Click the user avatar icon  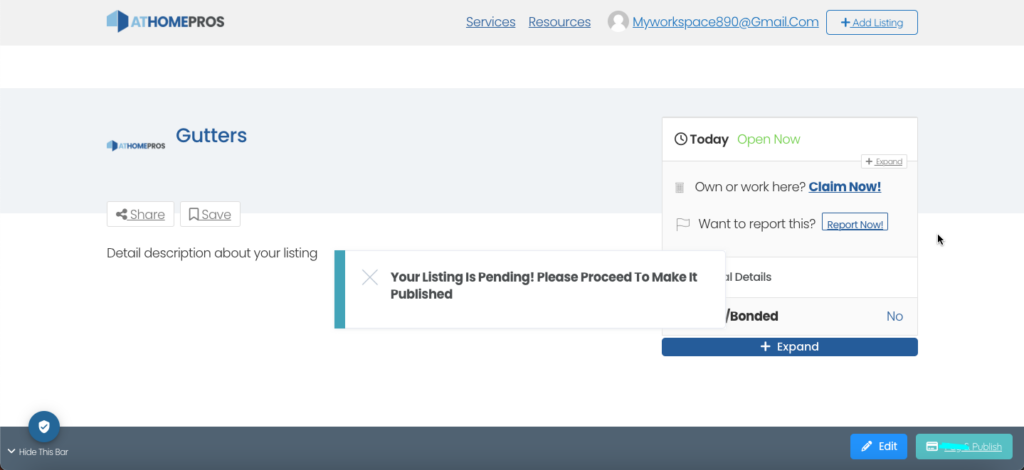[618, 22]
